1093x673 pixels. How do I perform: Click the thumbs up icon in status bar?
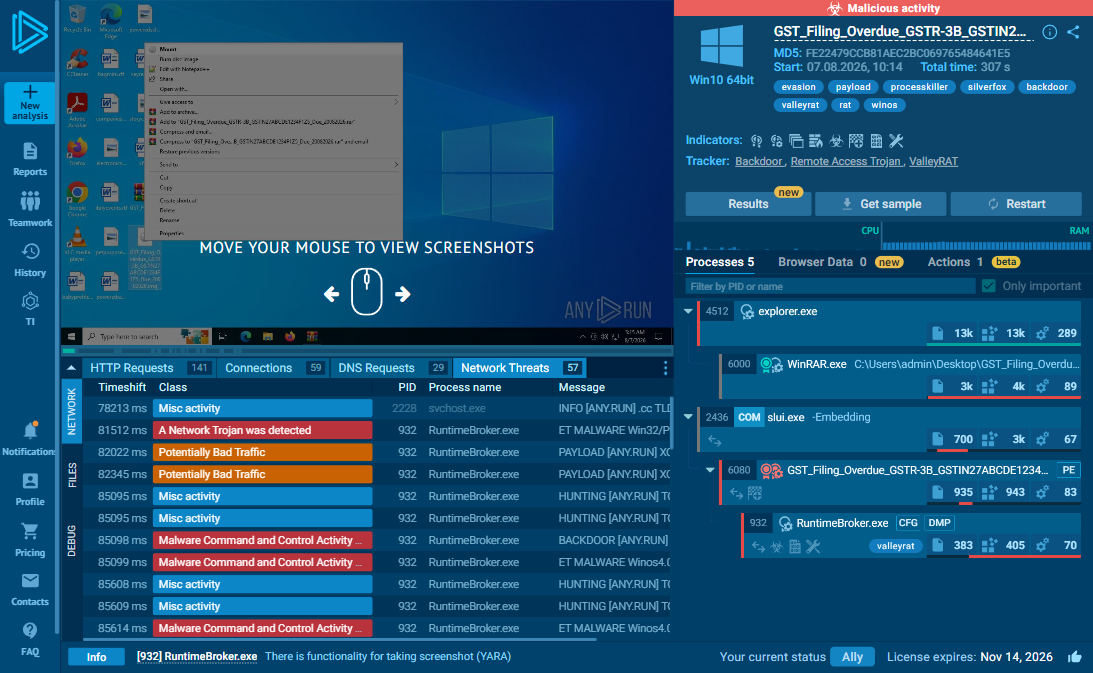click(x=1074, y=657)
